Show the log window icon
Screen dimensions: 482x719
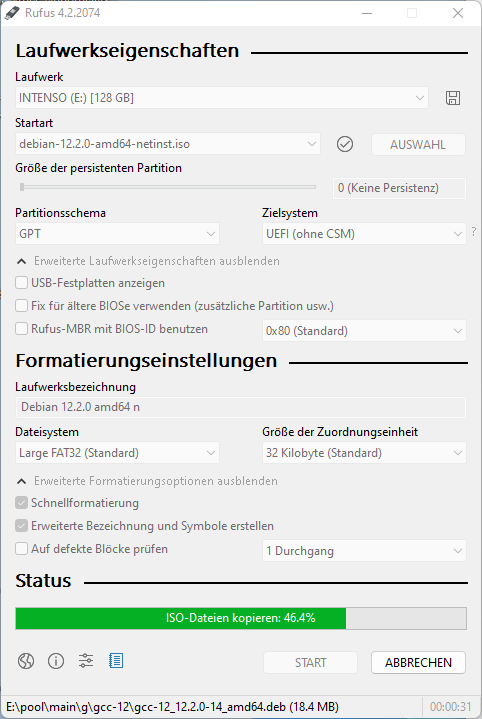[116, 661]
